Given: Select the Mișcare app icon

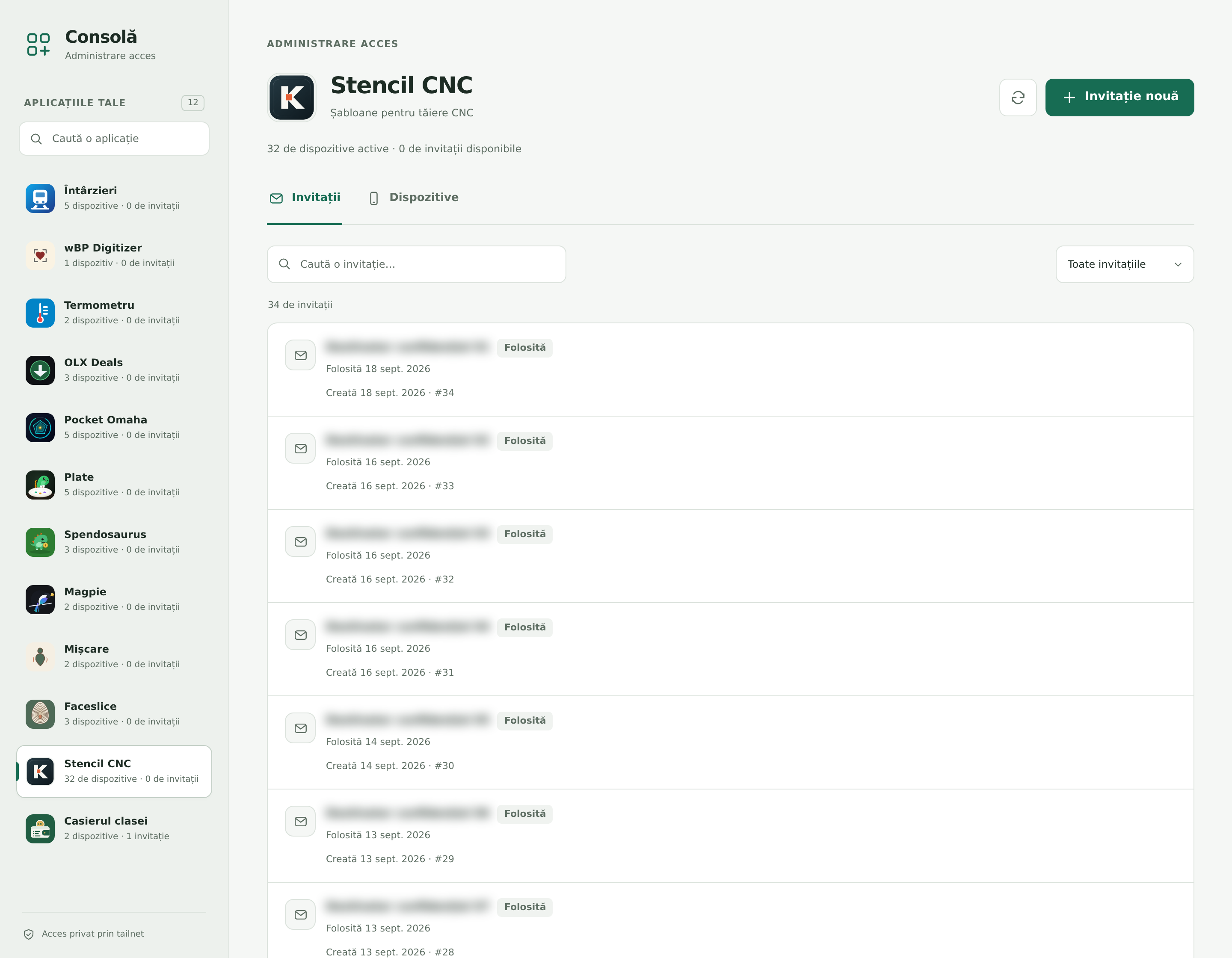Looking at the screenshot, I should pos(40,657).
